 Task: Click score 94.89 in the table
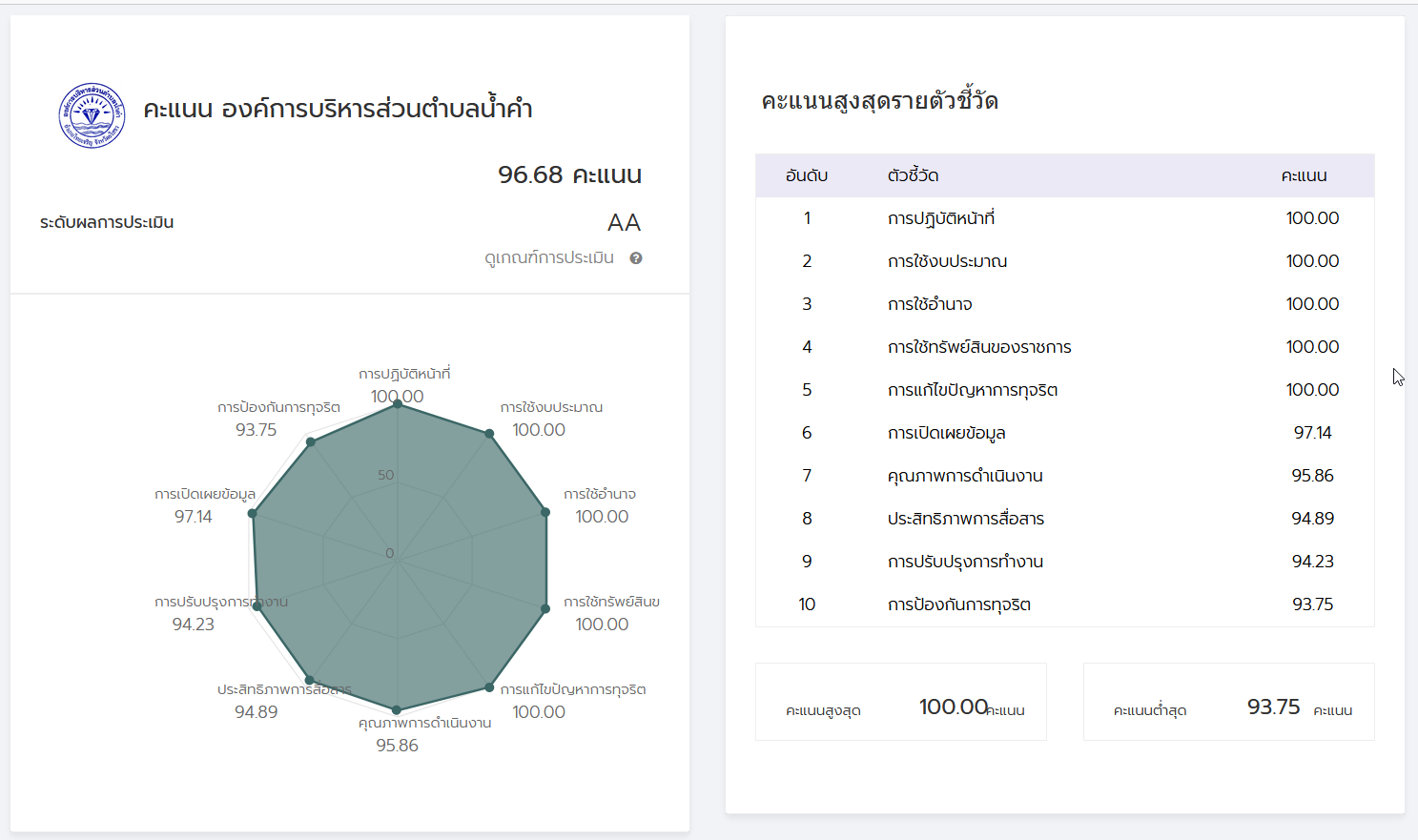point(1312,519)
